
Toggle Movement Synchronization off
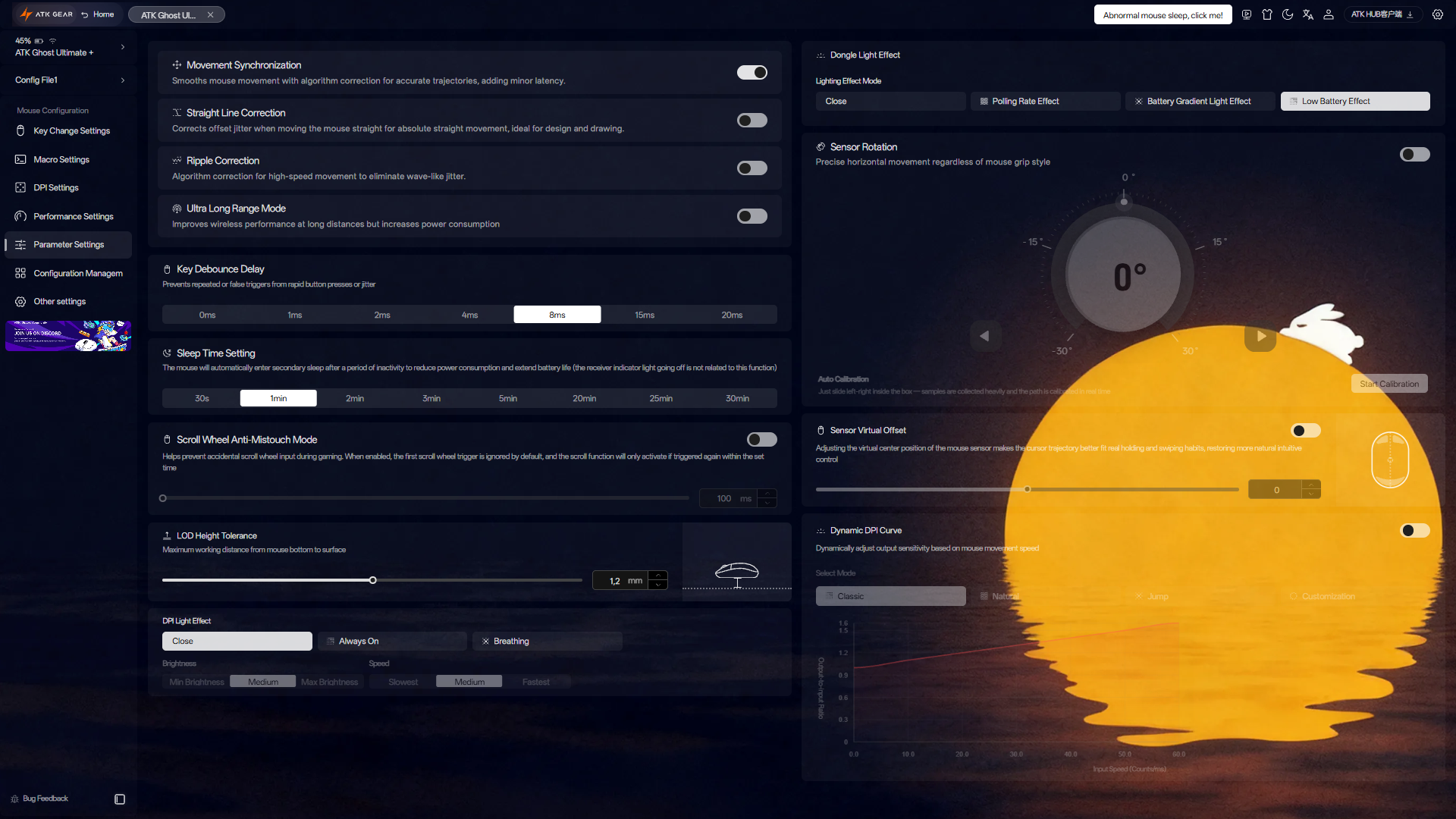(x=752, y=73)
